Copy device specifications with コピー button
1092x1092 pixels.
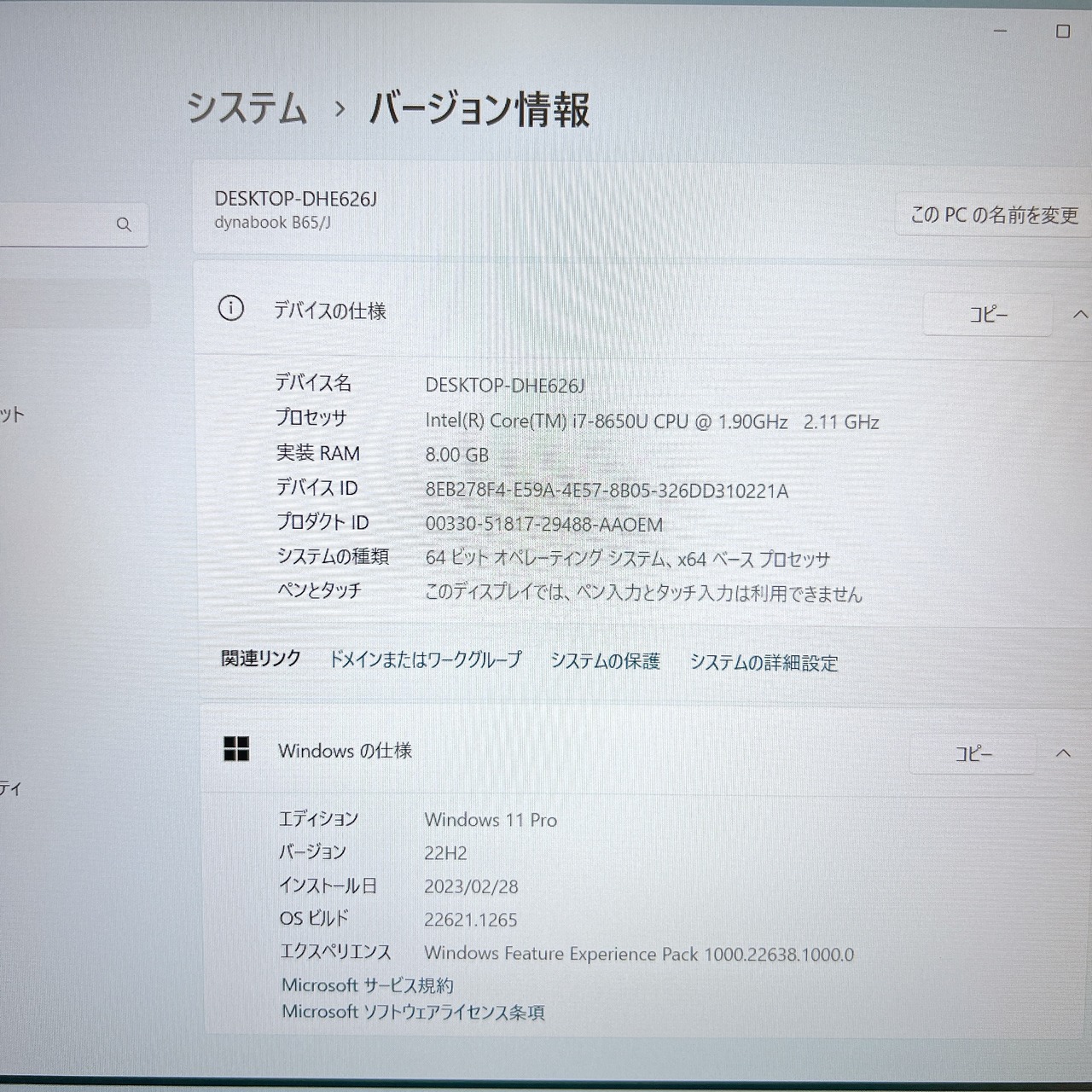click(x=988, y=314)
